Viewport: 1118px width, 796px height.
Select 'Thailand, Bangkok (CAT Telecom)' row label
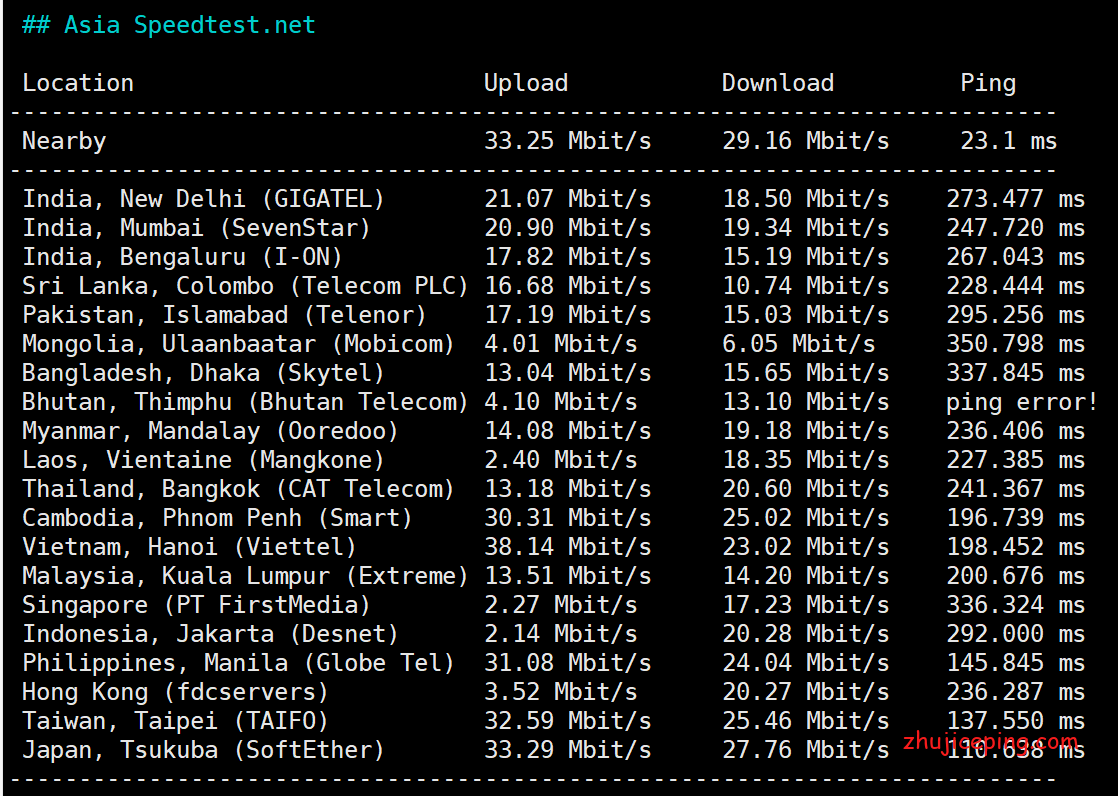238,489
